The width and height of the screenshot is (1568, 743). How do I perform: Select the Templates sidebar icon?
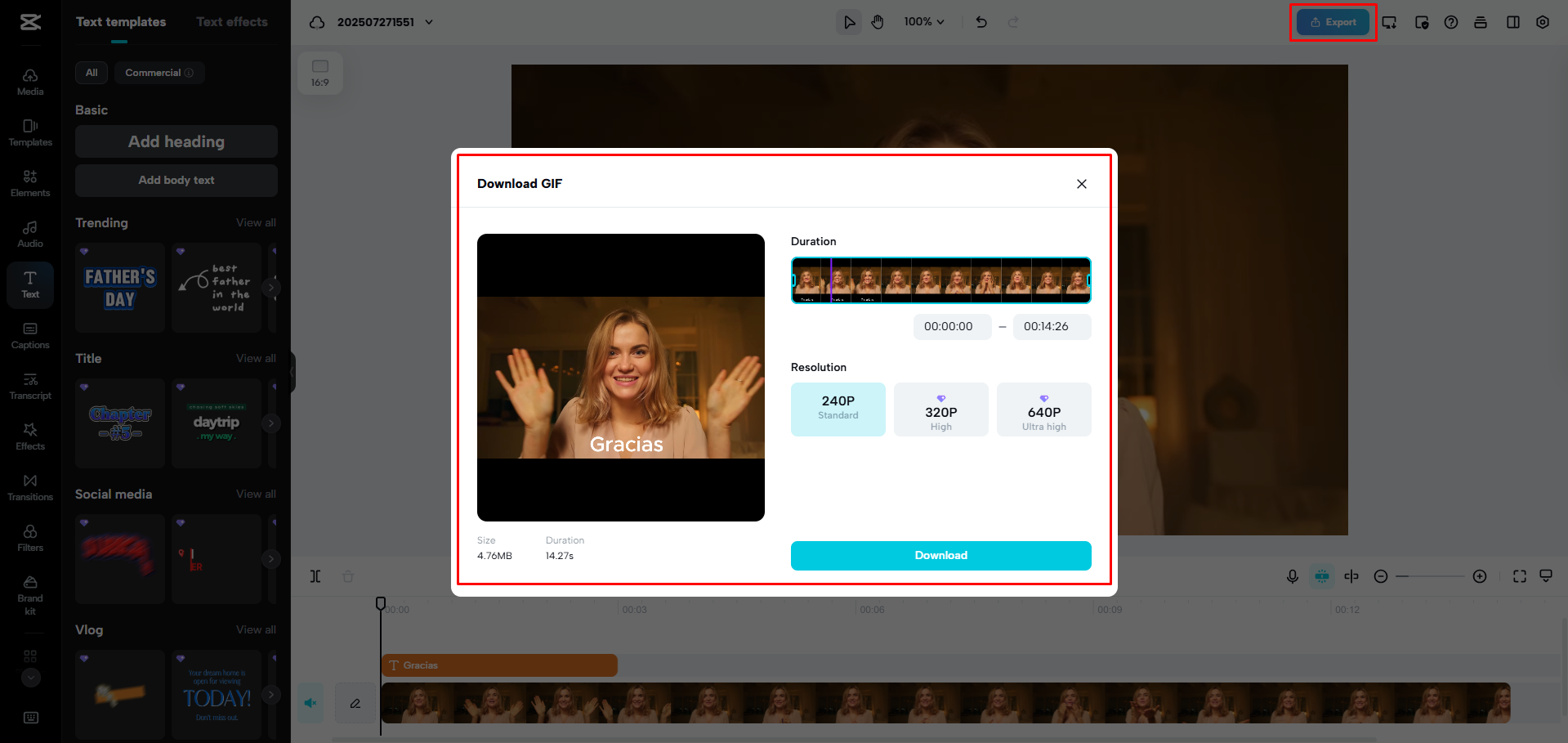[x=30, y=131]
